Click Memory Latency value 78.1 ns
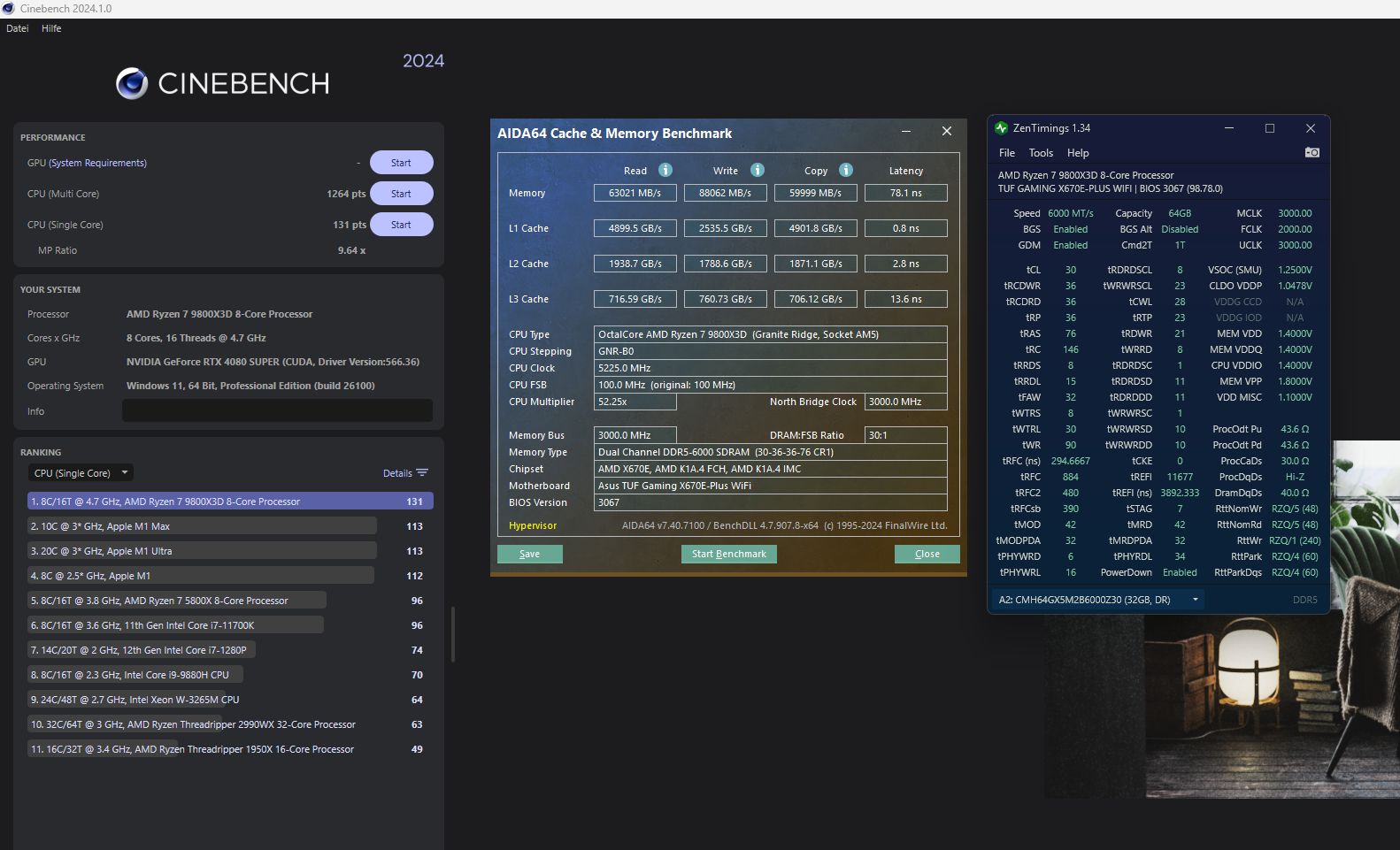The image size is (1400, 850). [x=906, y=193]
